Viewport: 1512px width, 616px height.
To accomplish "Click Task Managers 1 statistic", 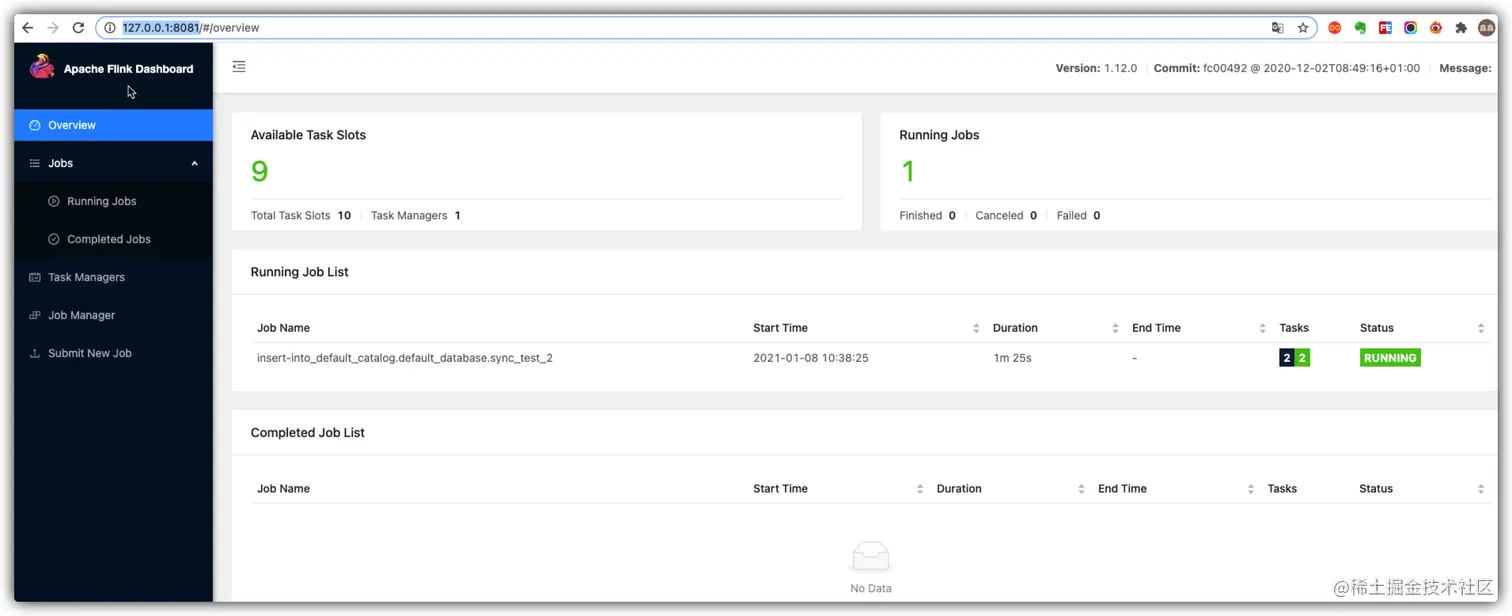I will pos(416,216).
